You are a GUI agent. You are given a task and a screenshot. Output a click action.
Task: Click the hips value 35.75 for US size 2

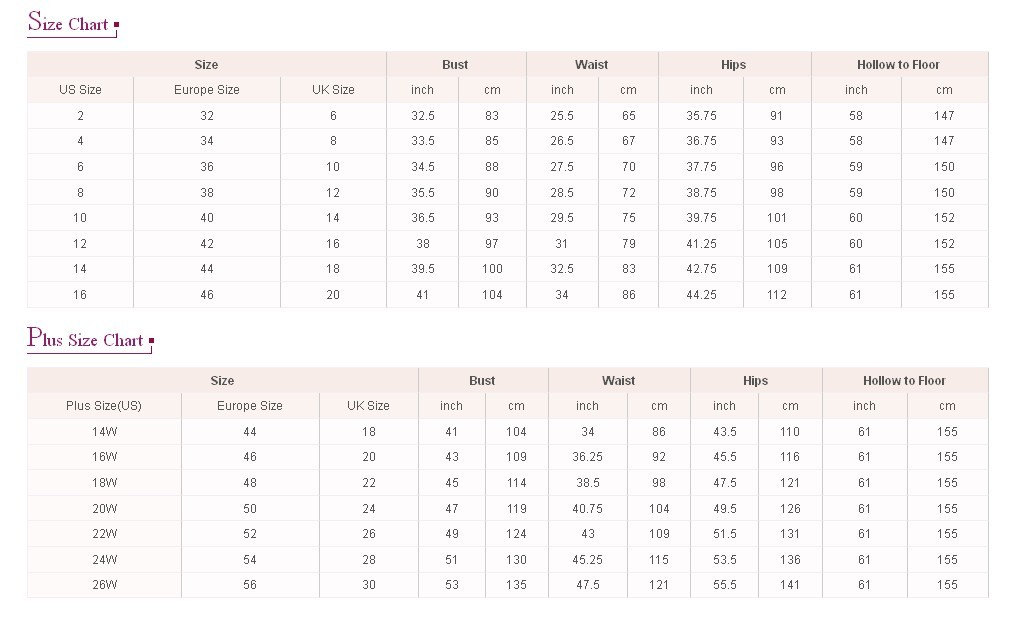[701, 116]
